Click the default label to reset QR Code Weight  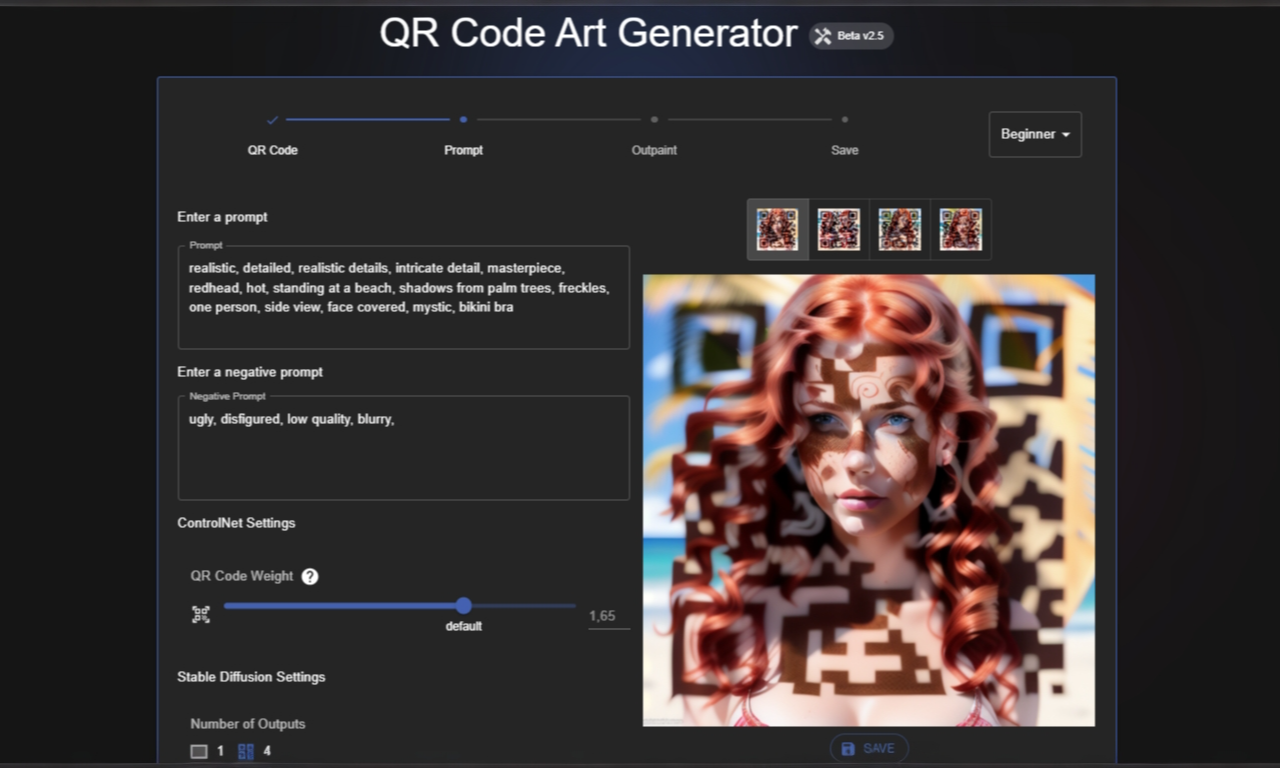[x=463, y=627]
